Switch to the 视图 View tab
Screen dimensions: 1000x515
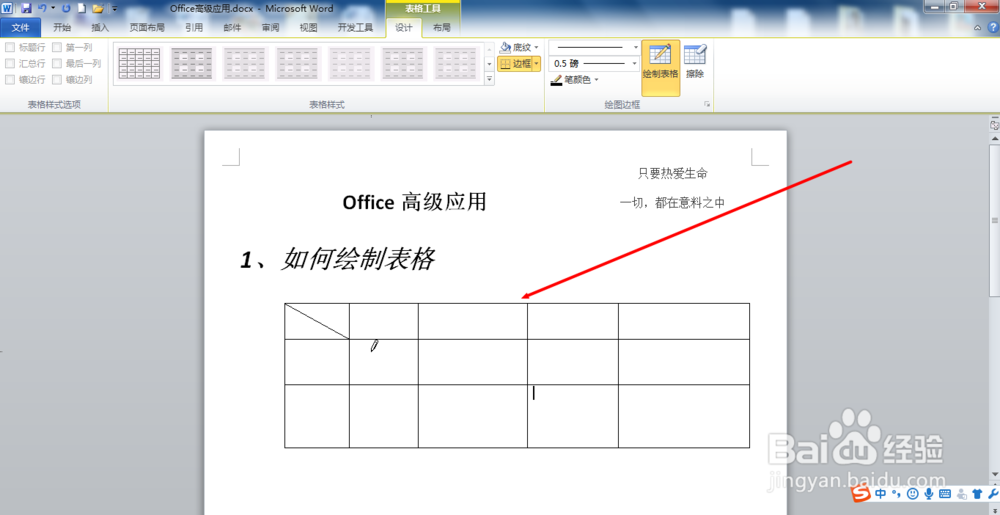tap(309, 27)
